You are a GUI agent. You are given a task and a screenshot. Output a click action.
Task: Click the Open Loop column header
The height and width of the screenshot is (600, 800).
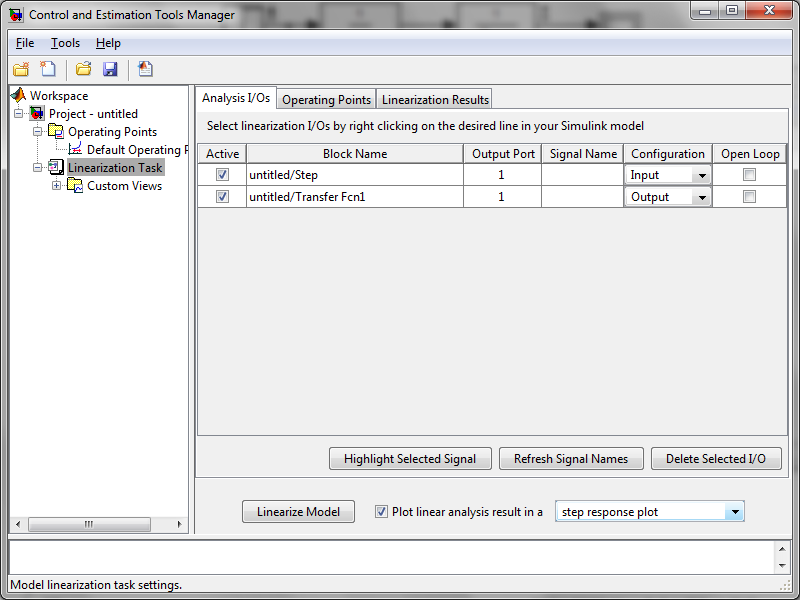[750, 154]
